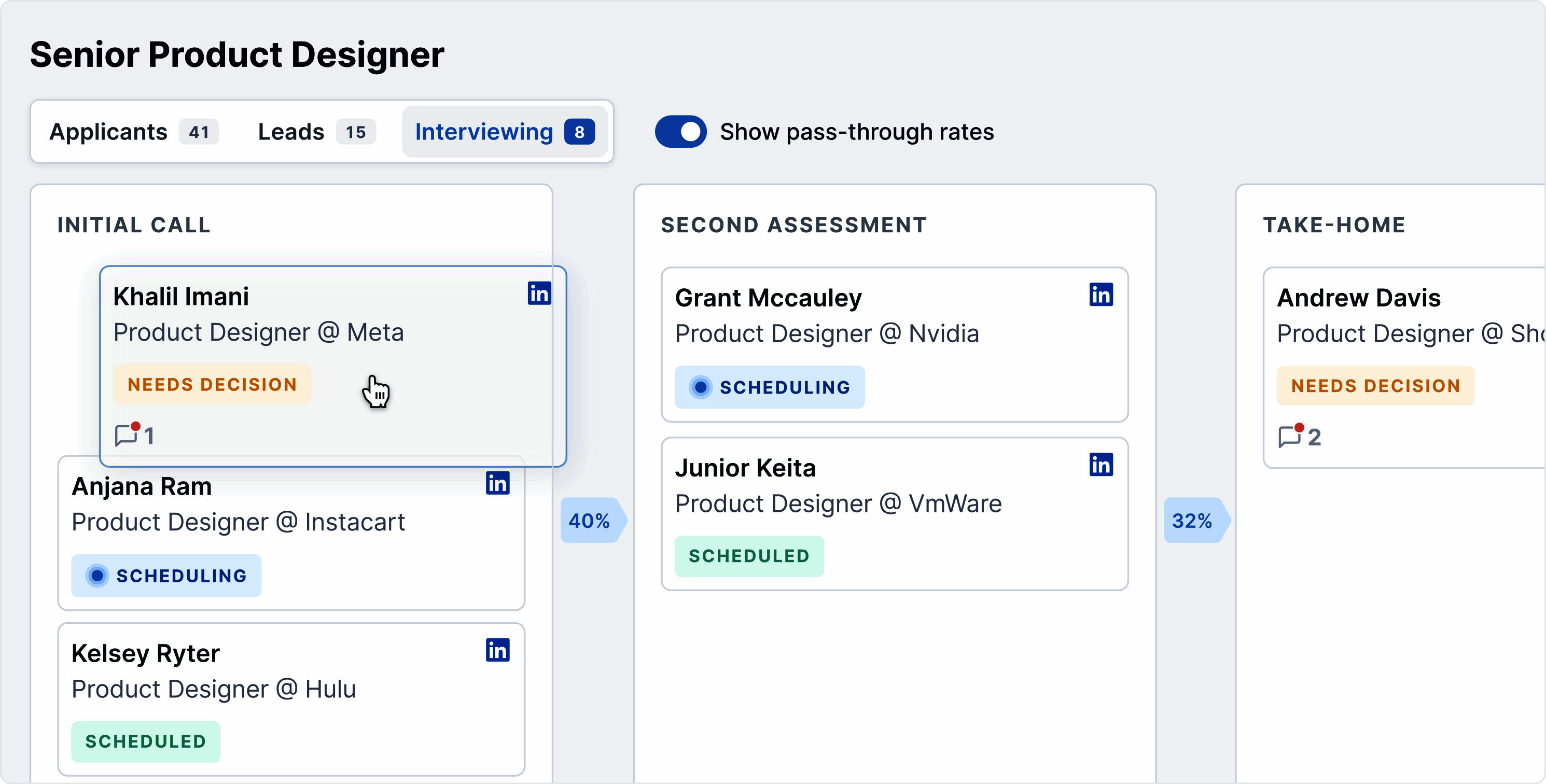
Task: Open Khalil Imani's LinkedIn profile icon
Action: click(539, 293)
